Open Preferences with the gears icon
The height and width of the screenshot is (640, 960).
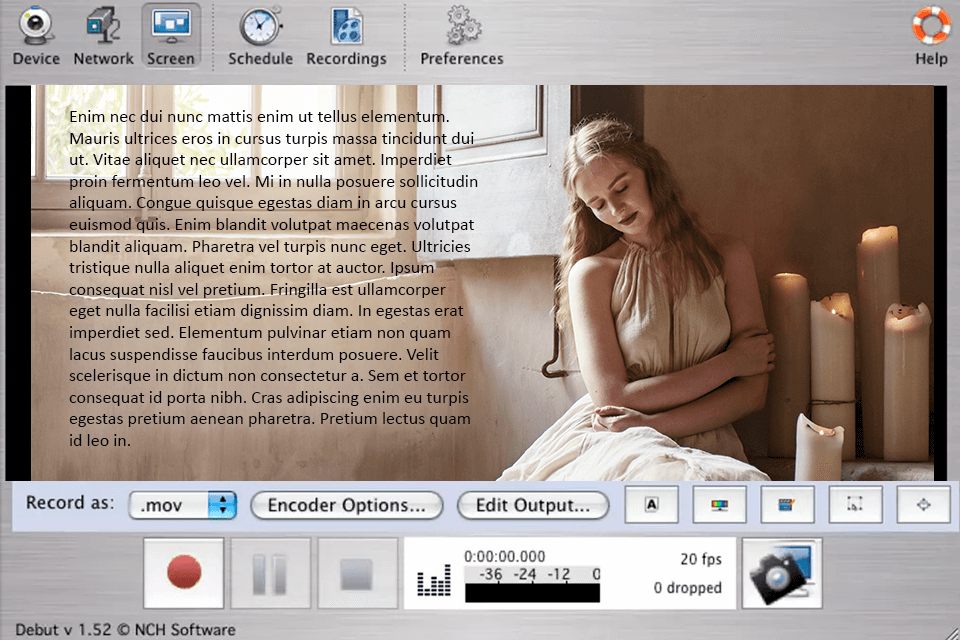[x=462, y=37]
